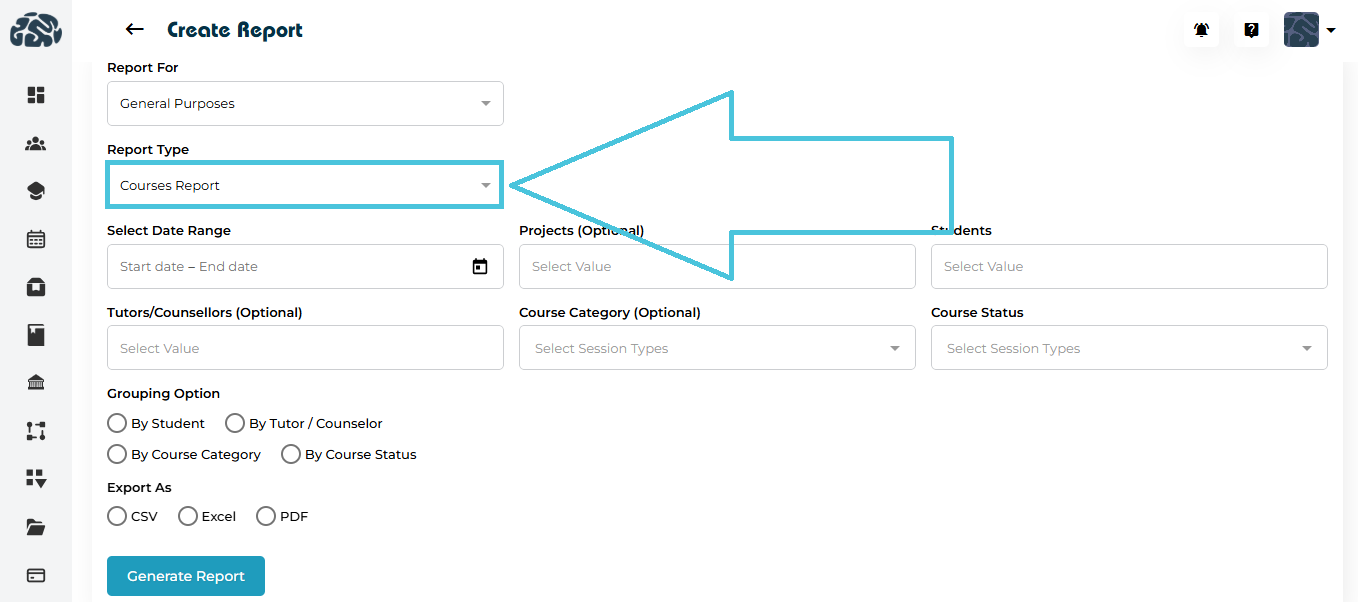
Task: Open the calendar icon in sidebar
Action: point(36,240)
